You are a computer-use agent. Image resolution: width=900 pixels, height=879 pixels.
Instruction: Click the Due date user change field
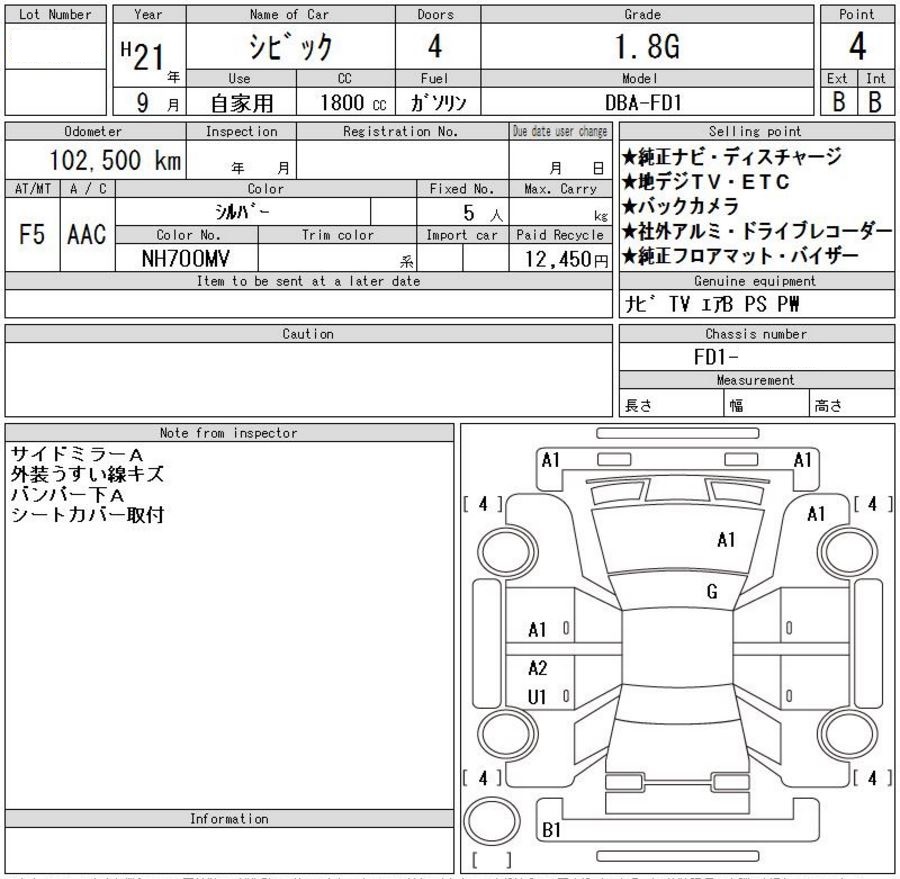point(561,160)
